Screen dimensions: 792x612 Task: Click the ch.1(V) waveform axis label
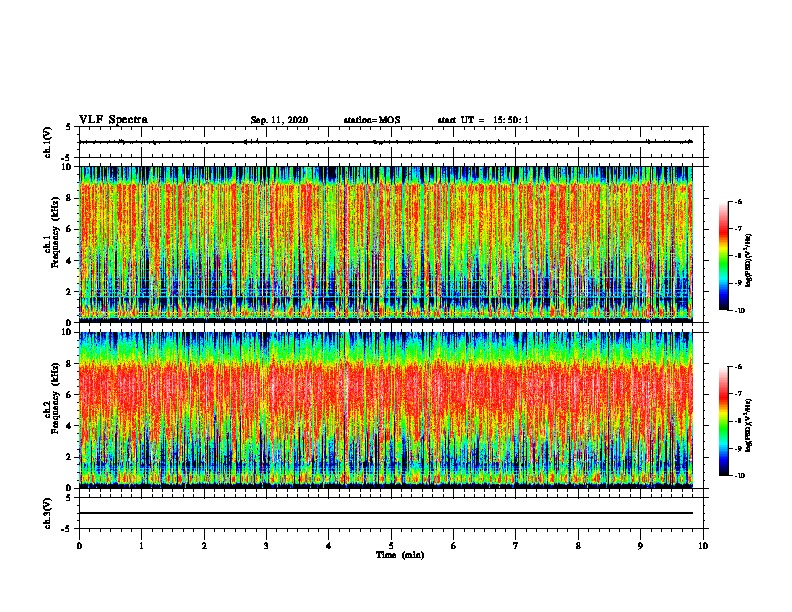click(48, 142)
